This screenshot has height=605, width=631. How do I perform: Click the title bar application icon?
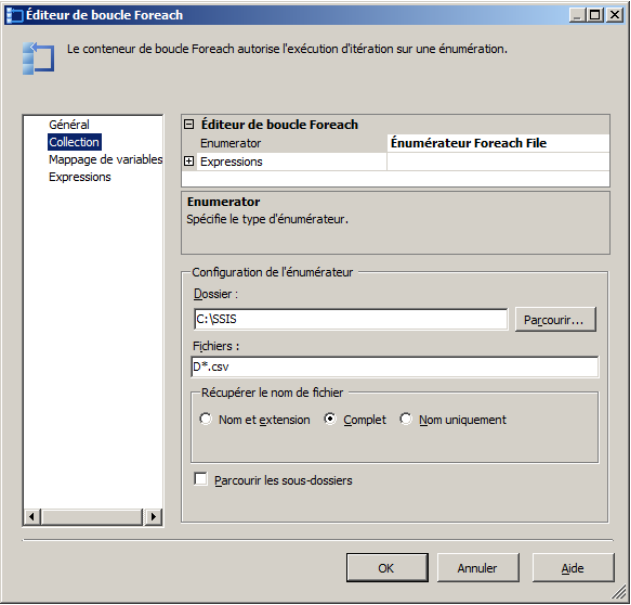click(14, 14)
